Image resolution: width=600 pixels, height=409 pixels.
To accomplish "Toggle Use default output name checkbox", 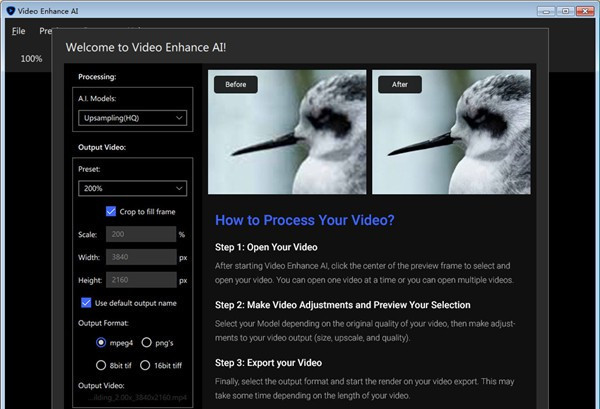I will (x=86, y=303).
